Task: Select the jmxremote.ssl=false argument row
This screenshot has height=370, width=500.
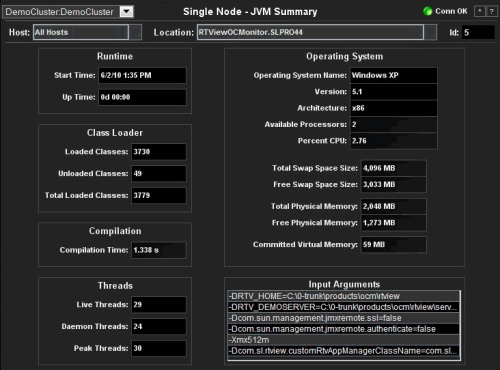Action: pyautogui.click(x=344, y=318)
